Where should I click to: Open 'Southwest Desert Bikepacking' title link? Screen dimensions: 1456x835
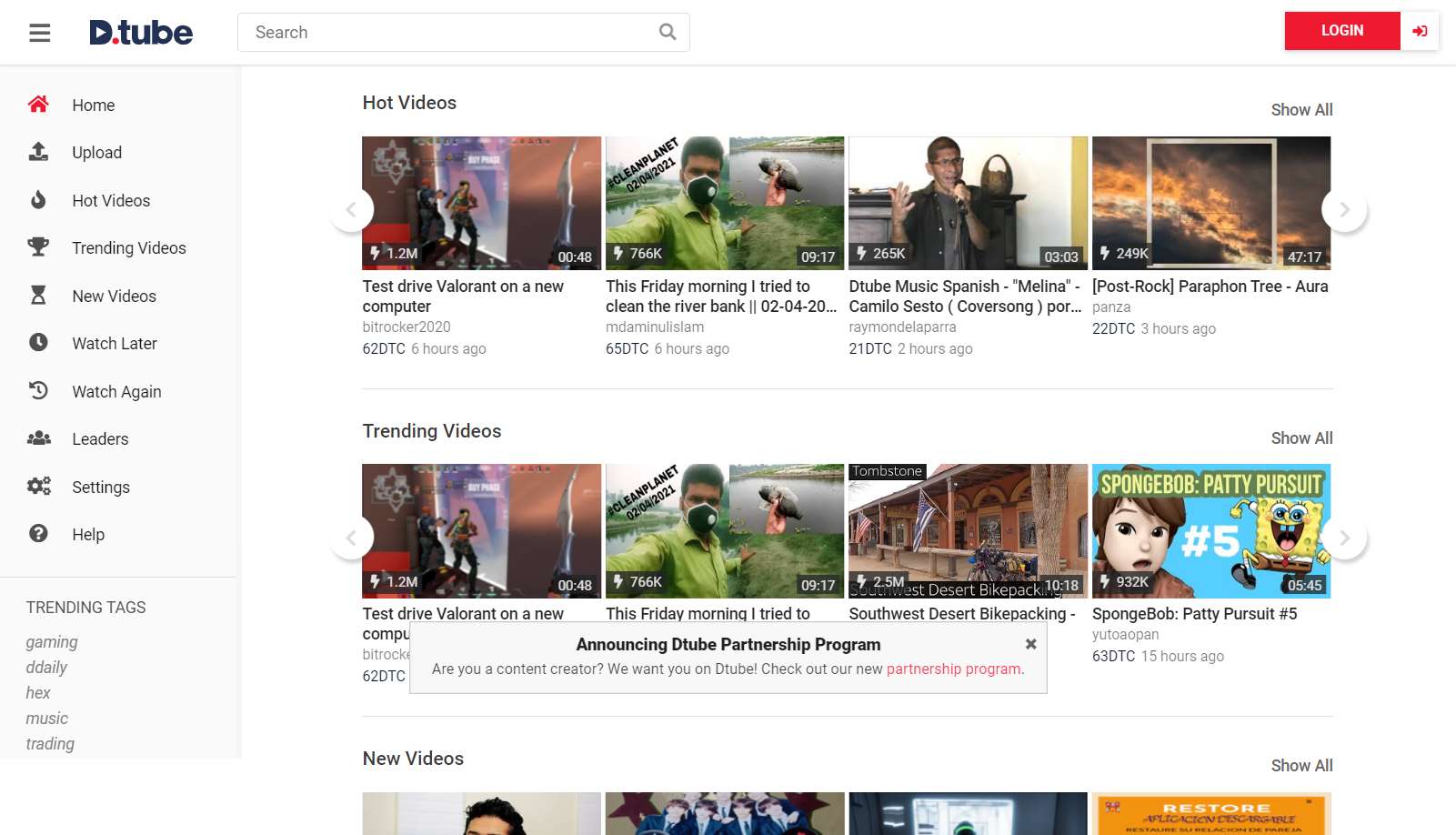[961, 614]
